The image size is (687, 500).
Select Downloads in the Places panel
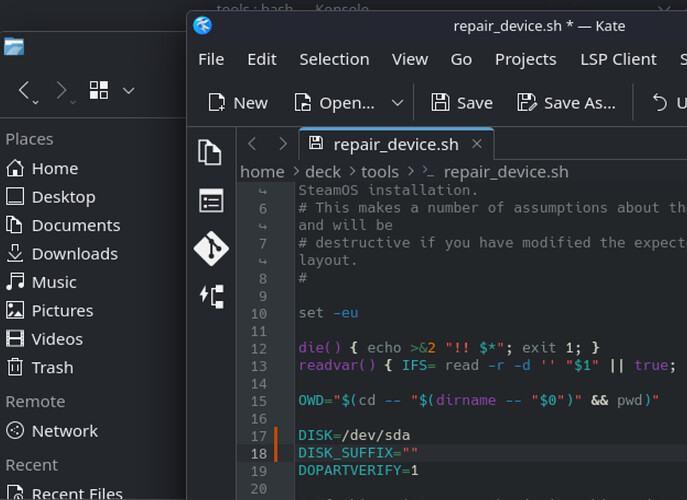pyautogui.click(x=74, y=254)
